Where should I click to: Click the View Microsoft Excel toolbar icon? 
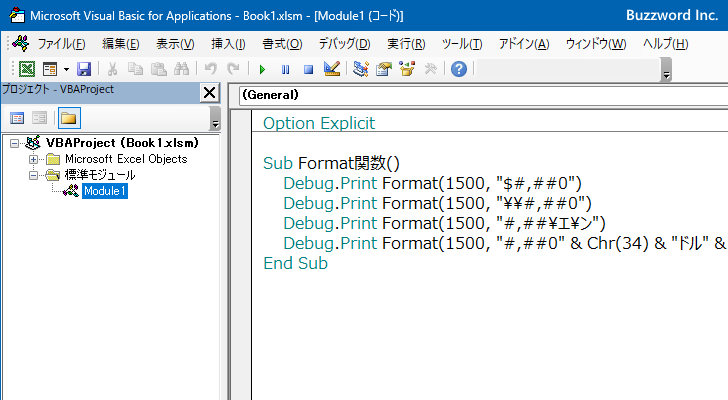26,69
